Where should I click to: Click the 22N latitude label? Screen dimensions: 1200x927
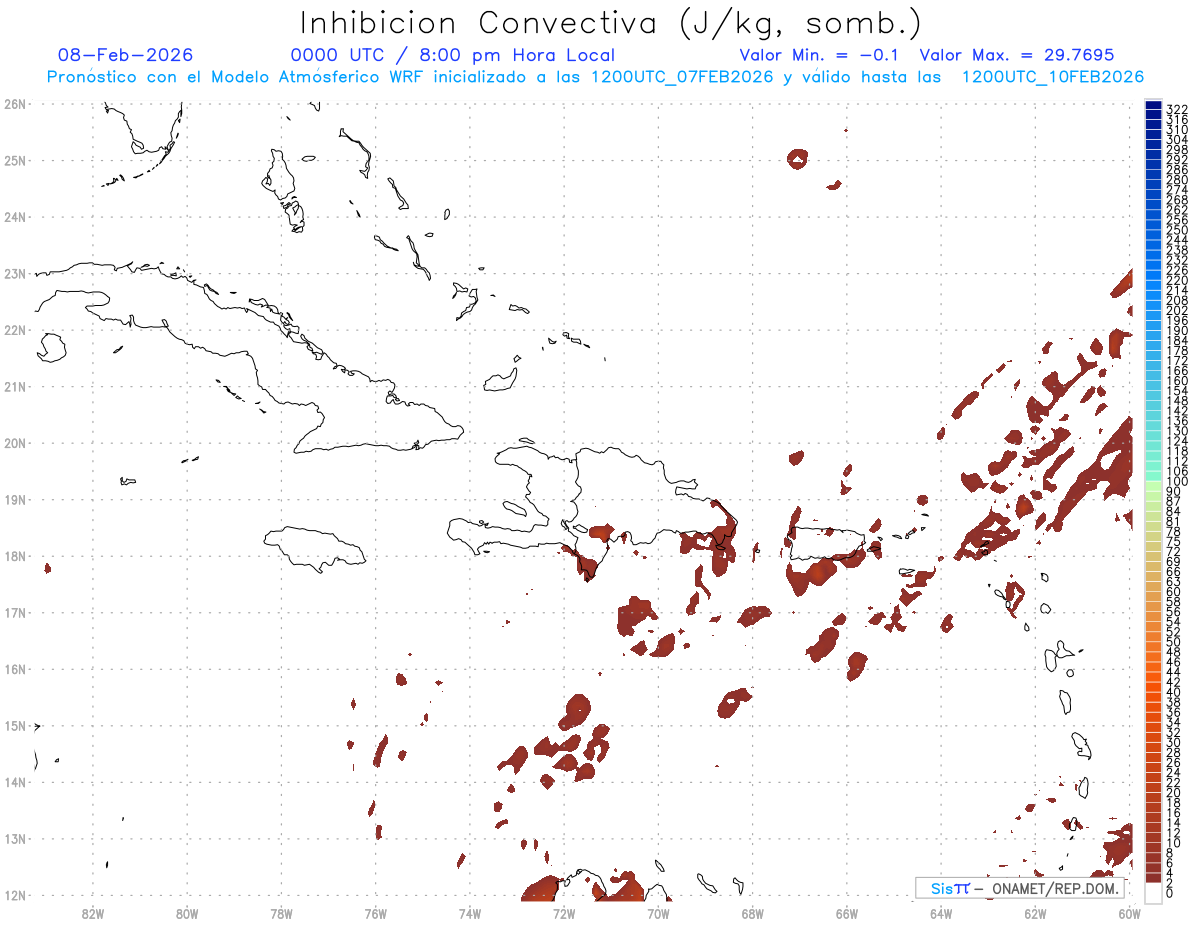coord(14,330)
